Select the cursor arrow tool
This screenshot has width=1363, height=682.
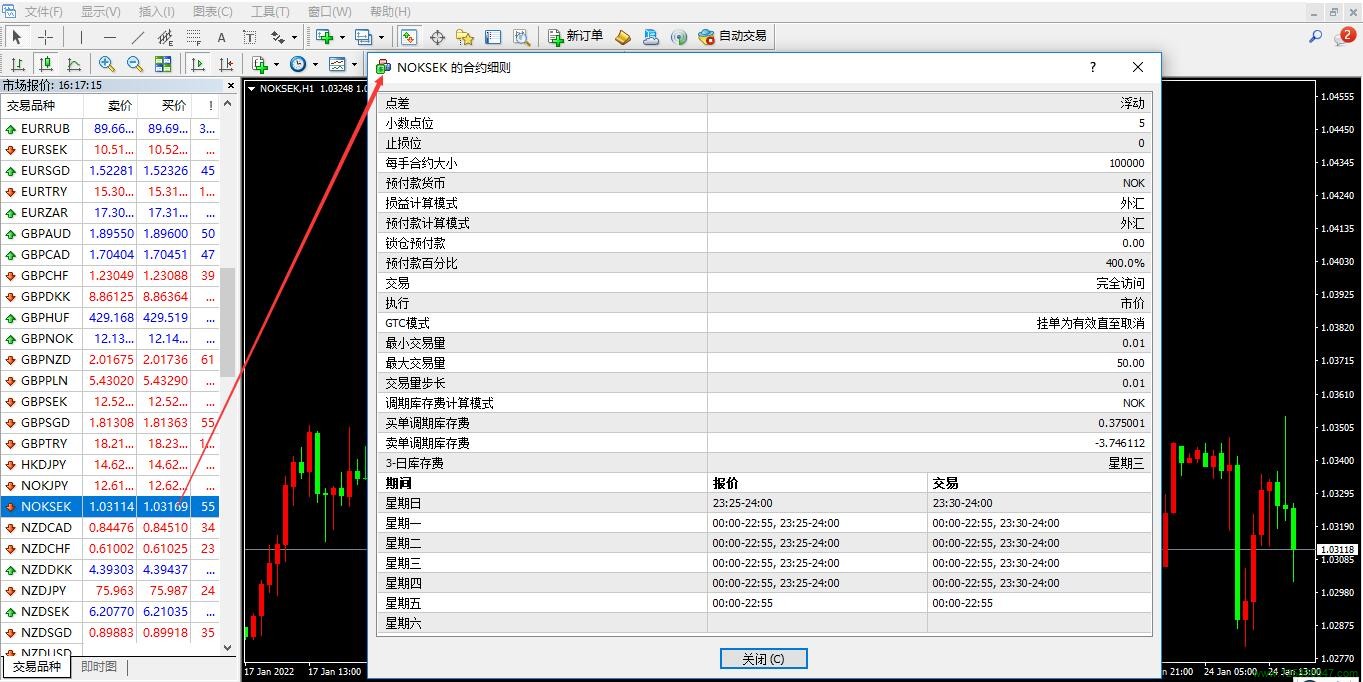[17, 37]
